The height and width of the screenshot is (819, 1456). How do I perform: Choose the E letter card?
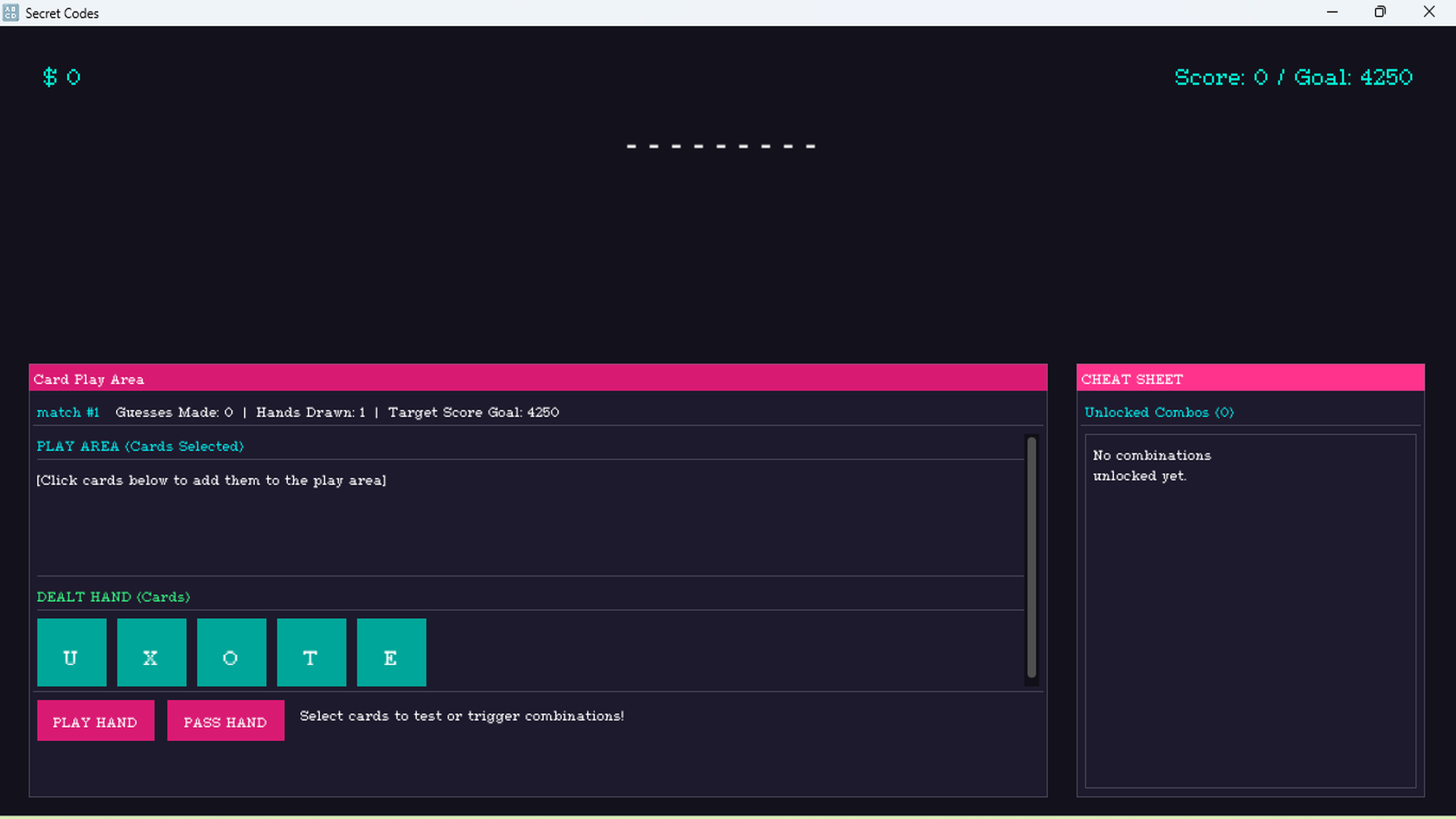click(391, 652)
